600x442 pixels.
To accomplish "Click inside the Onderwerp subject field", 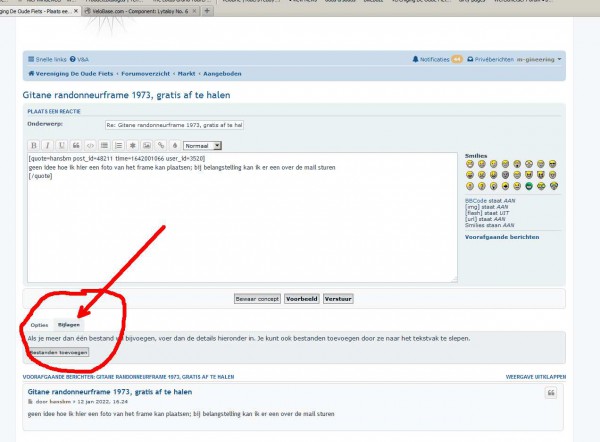I will click(x=174, y=125).
